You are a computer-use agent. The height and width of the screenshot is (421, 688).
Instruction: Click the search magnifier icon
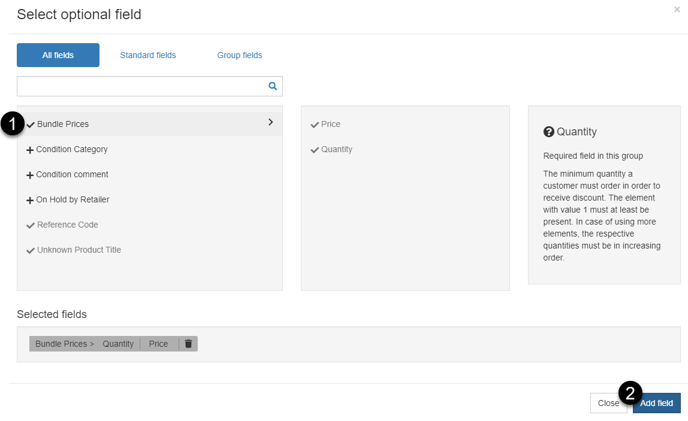pos(272,86)
